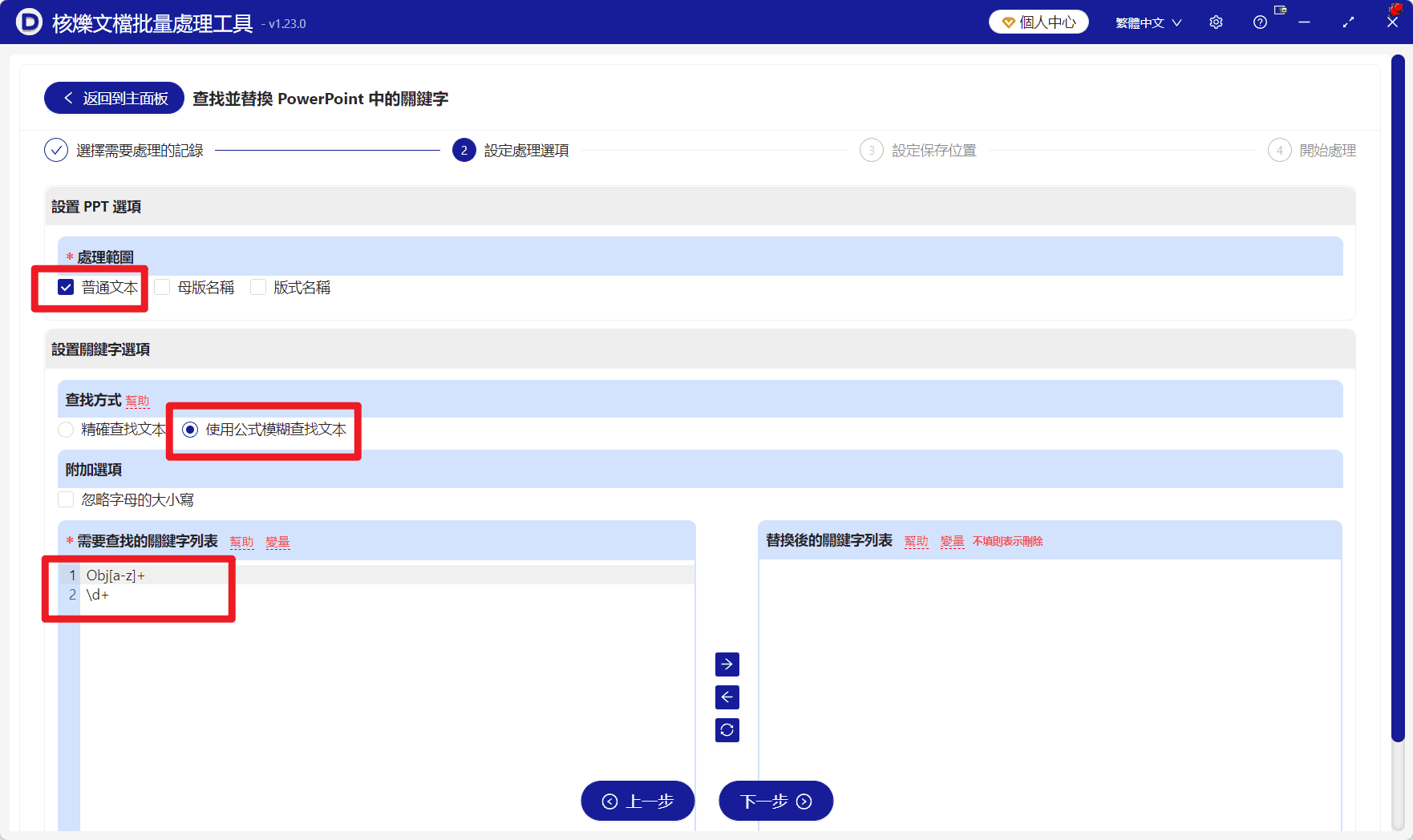Select step 3 設定保存位置
This screenshot has height=840, width=1413.
click(x=918, y=150)
